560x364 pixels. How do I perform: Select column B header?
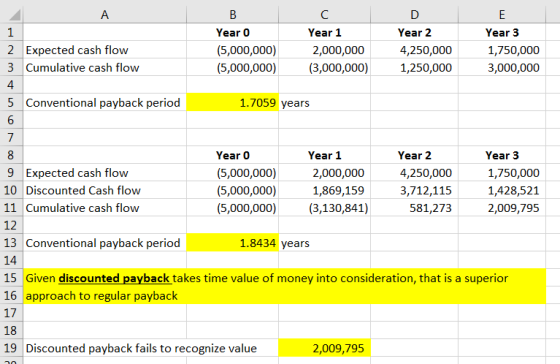[232, 15]
